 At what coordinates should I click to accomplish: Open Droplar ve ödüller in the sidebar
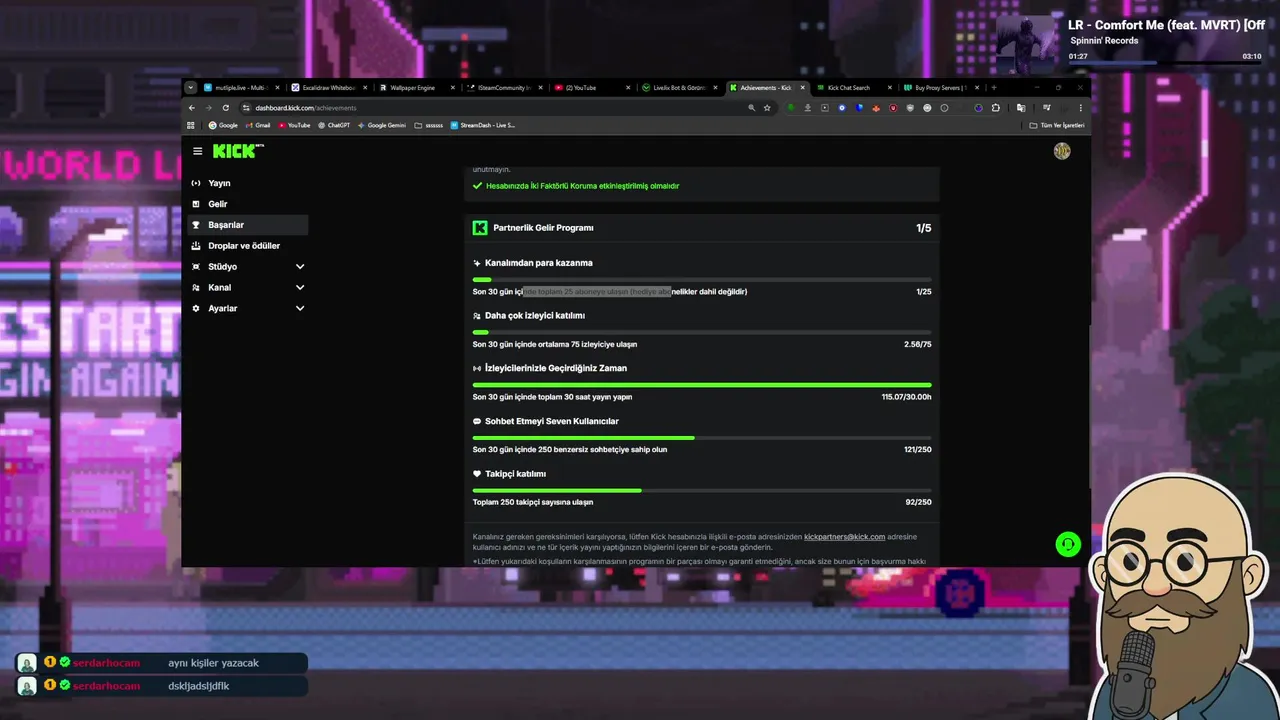coord(248,246)
